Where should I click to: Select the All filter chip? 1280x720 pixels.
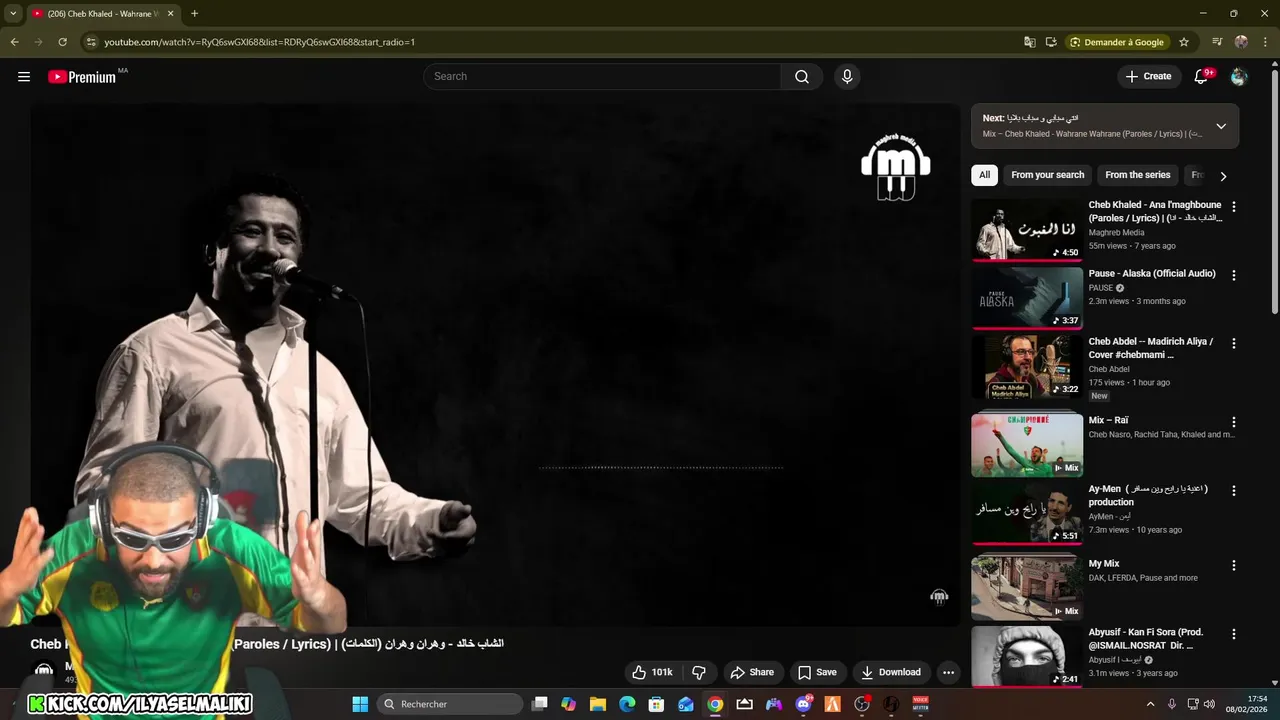click(984, 175)
